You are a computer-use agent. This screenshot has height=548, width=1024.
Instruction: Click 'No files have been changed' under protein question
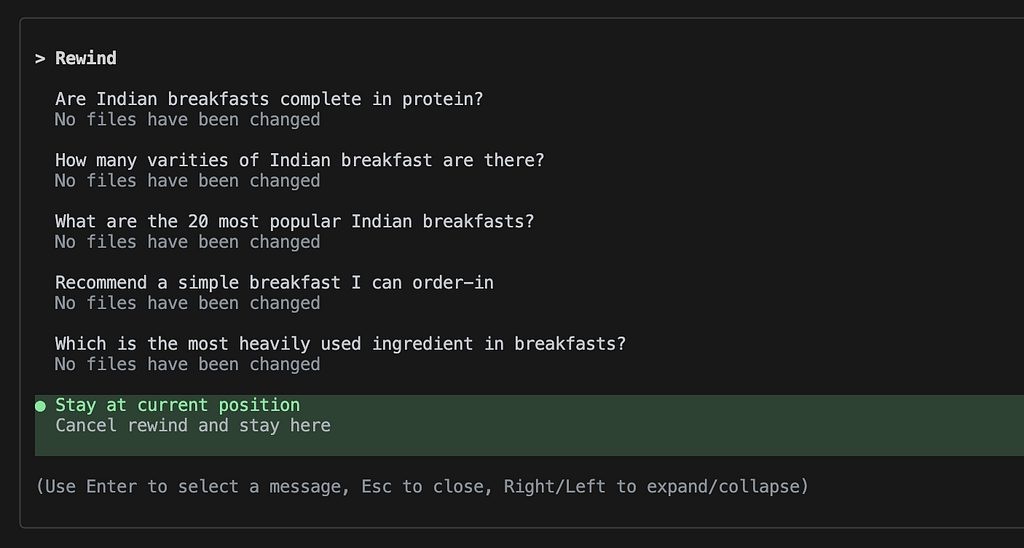(187, 120)
